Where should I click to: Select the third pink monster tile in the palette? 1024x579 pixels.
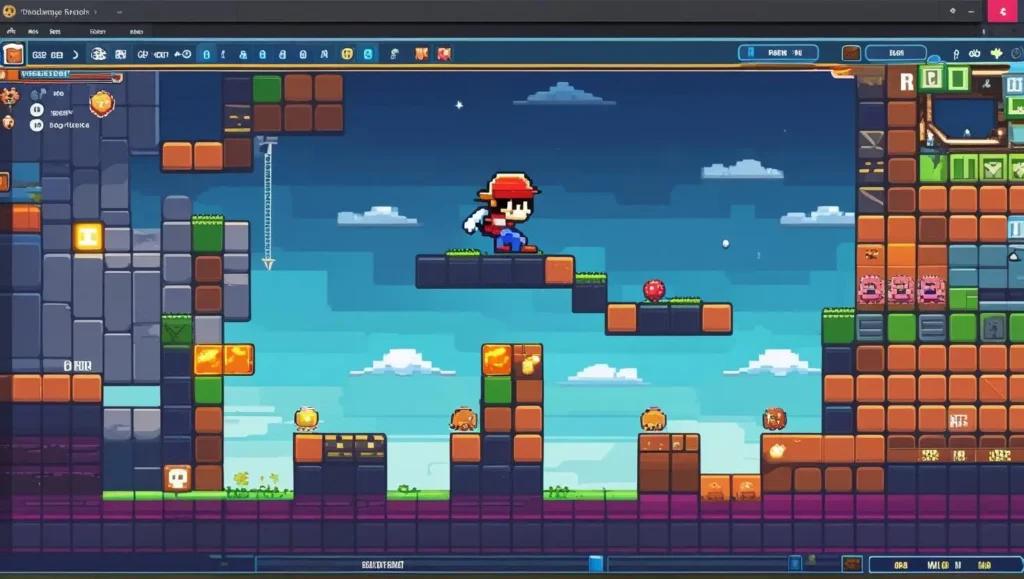931,289
